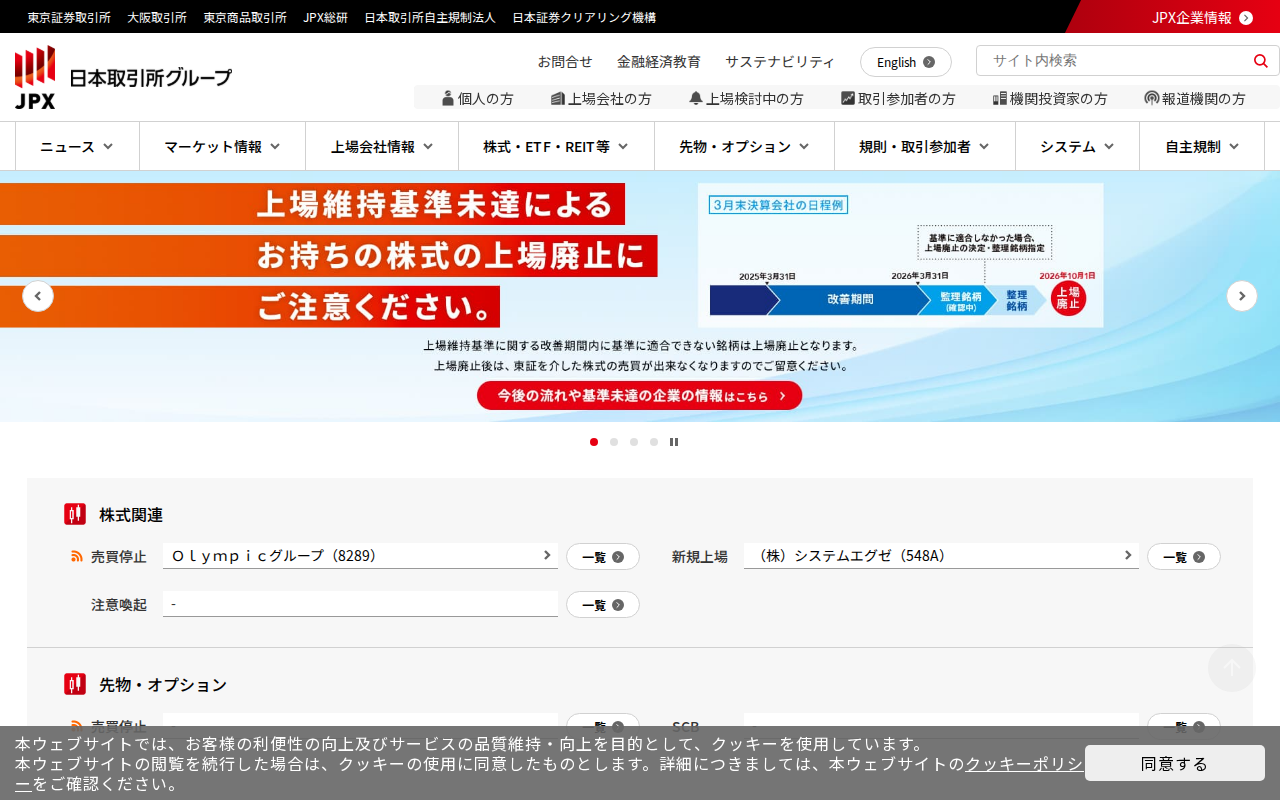The image size is (1280, 800).
Task: Click the search magnifier icon
Action: 1260,61
